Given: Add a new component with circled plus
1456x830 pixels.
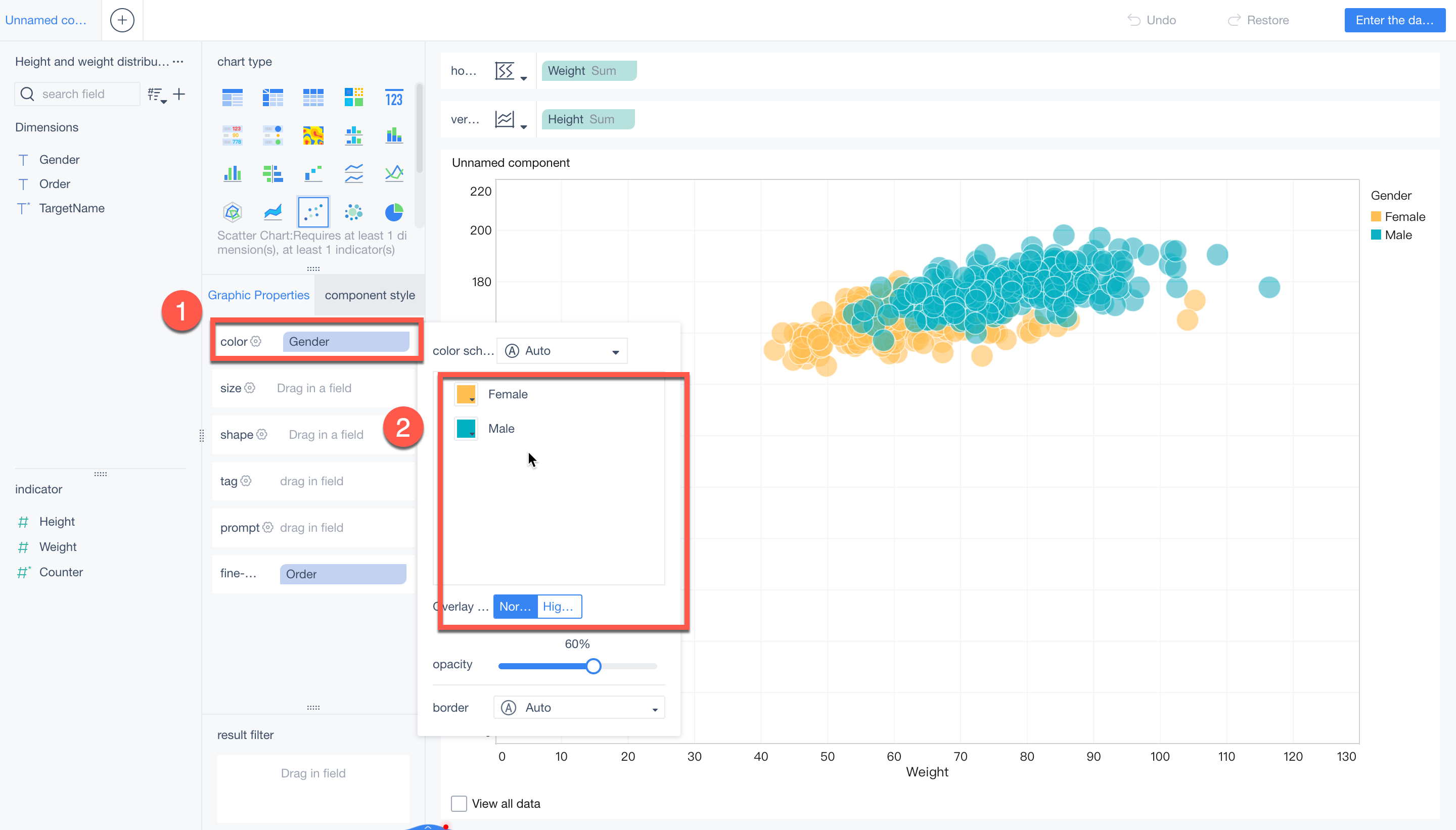Looking at the screenshot, I should pos(122,20).
